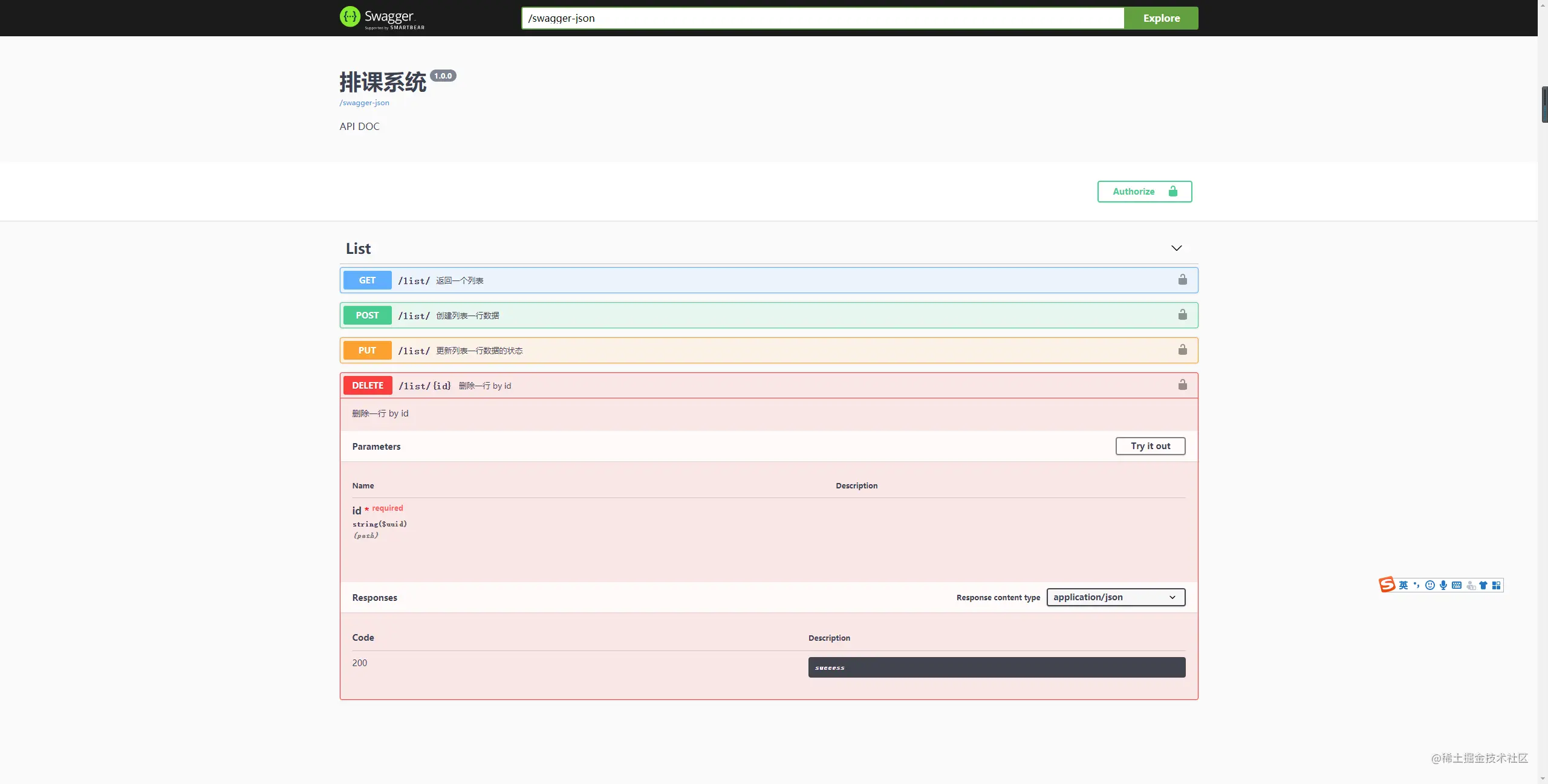Image resolution: width=1548 pixels, height=784 pixels.
Task: Open the Response content type dropdown
Action: (1116, 597)
